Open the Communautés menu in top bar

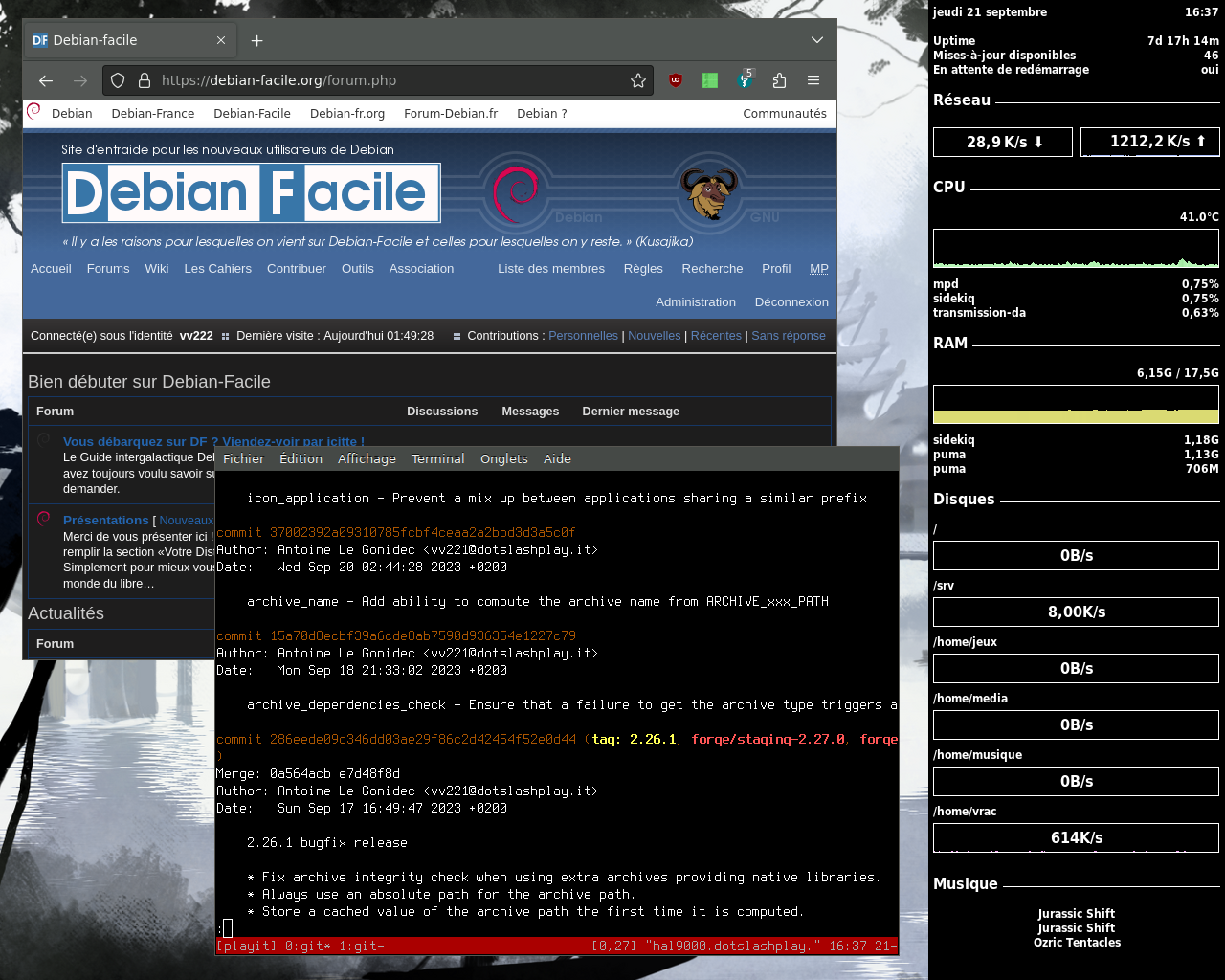coord(784,113)
